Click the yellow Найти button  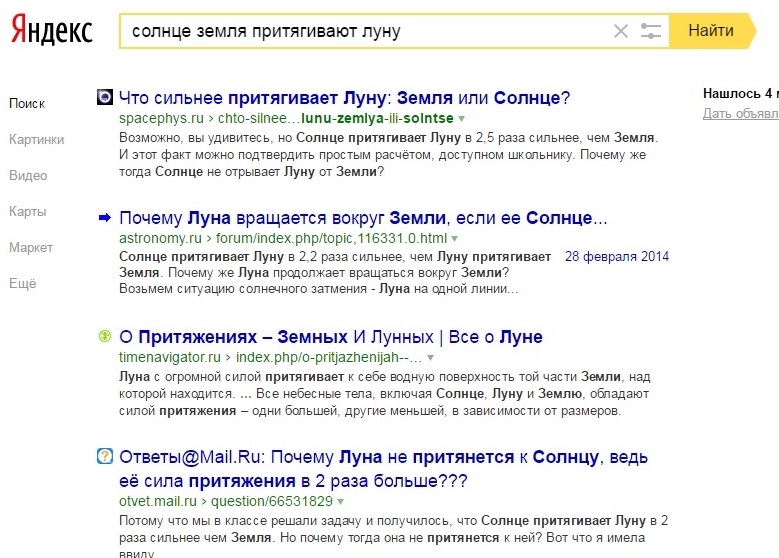click(712, 31)
